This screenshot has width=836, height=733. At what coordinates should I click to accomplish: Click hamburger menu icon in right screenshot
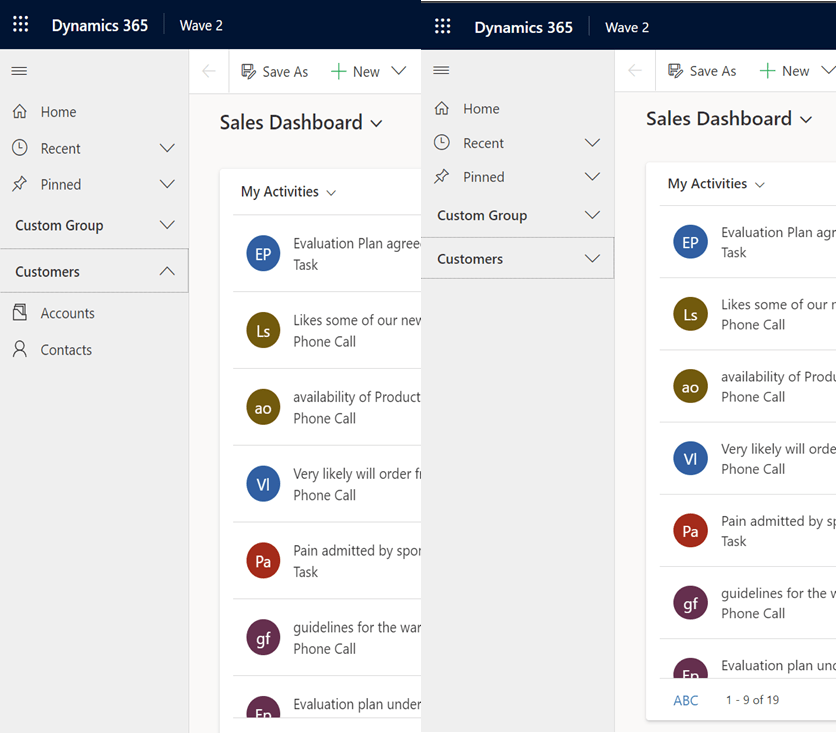pos(441,70)
